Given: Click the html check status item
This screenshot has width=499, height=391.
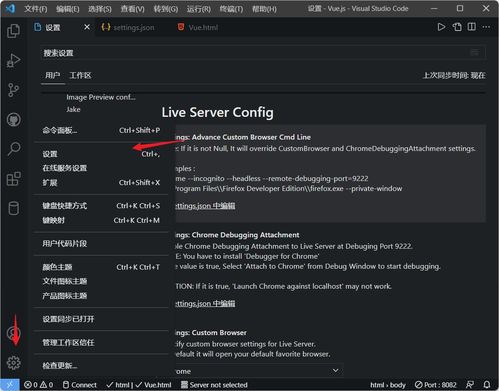Looking at the screenshot, I should (x=118, y=385).
